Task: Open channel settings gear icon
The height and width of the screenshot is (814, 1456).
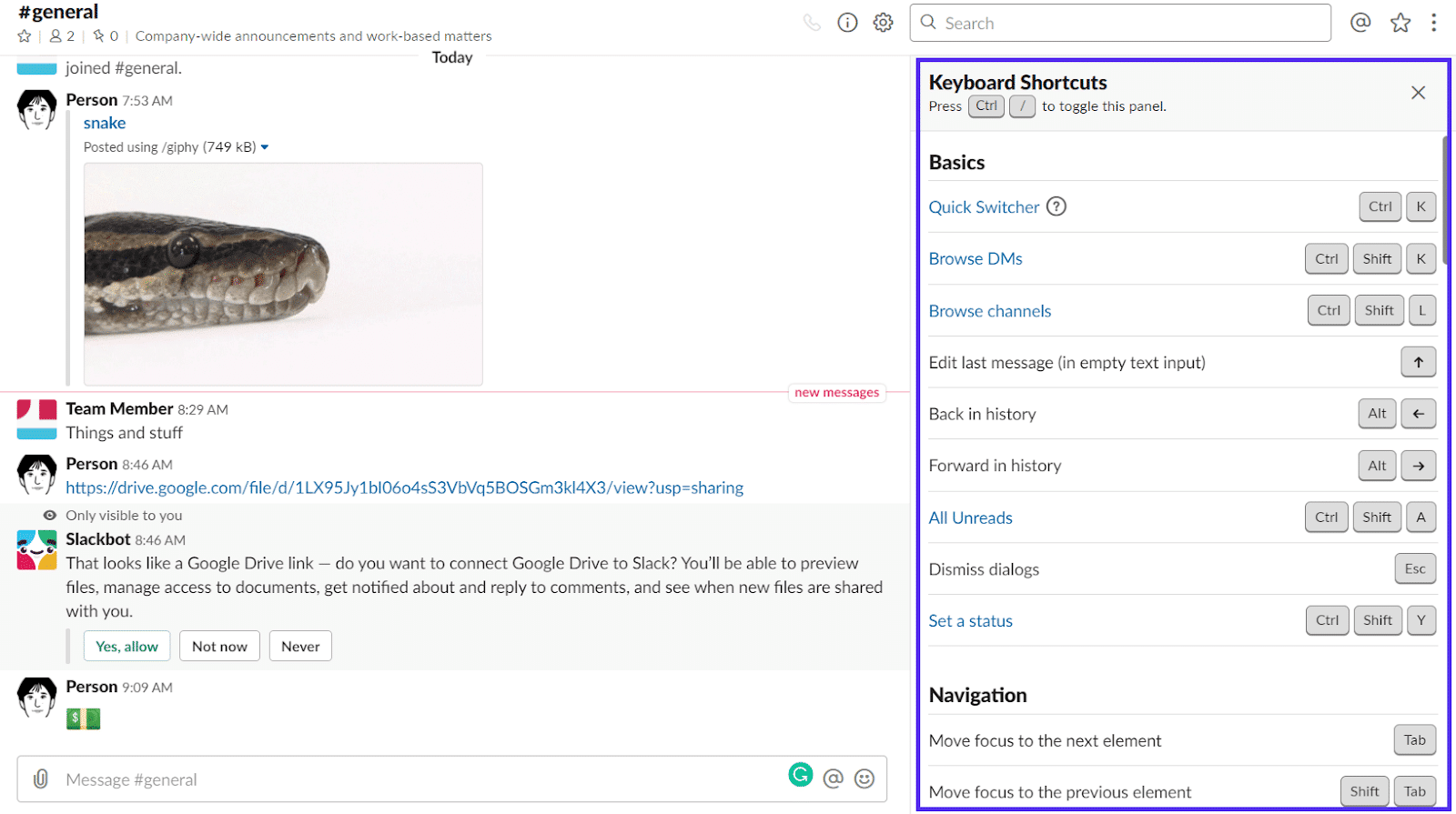Action: pos(883,23)
